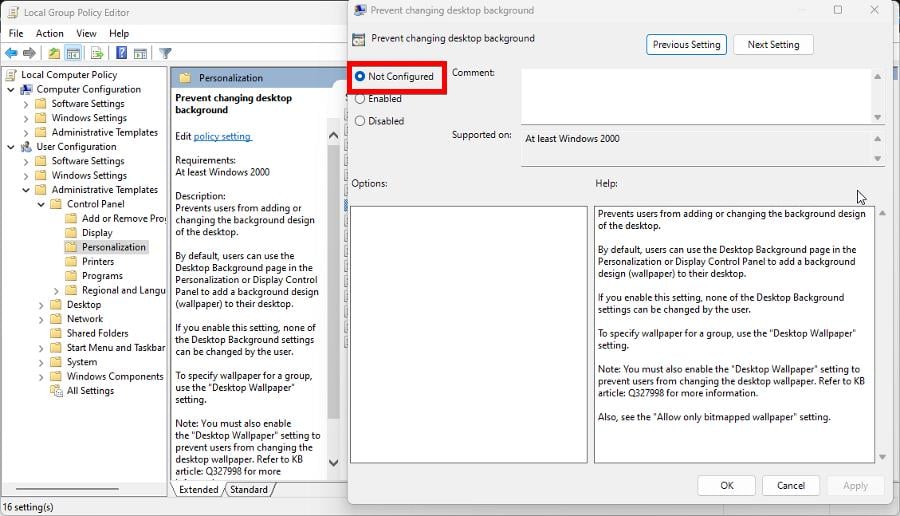Expand Windows Settings under User Configuration
The image size is (900, 516).
pos(26,176)
